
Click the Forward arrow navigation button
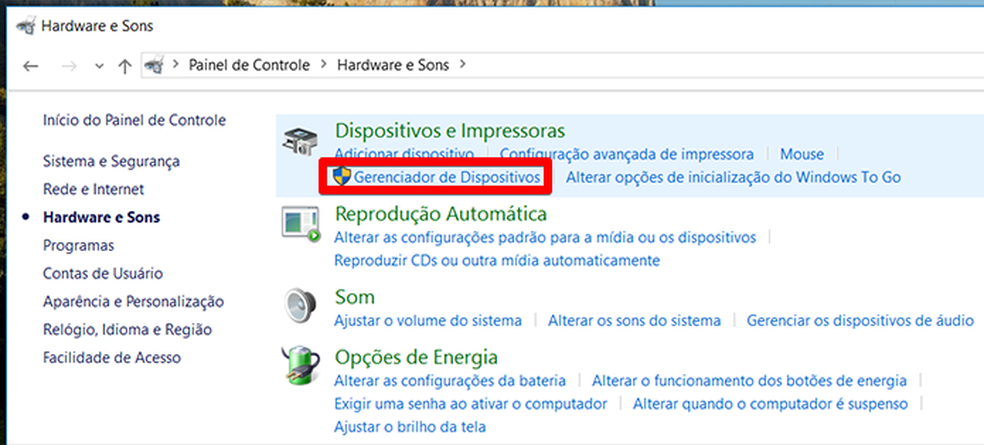coord(69,66)
